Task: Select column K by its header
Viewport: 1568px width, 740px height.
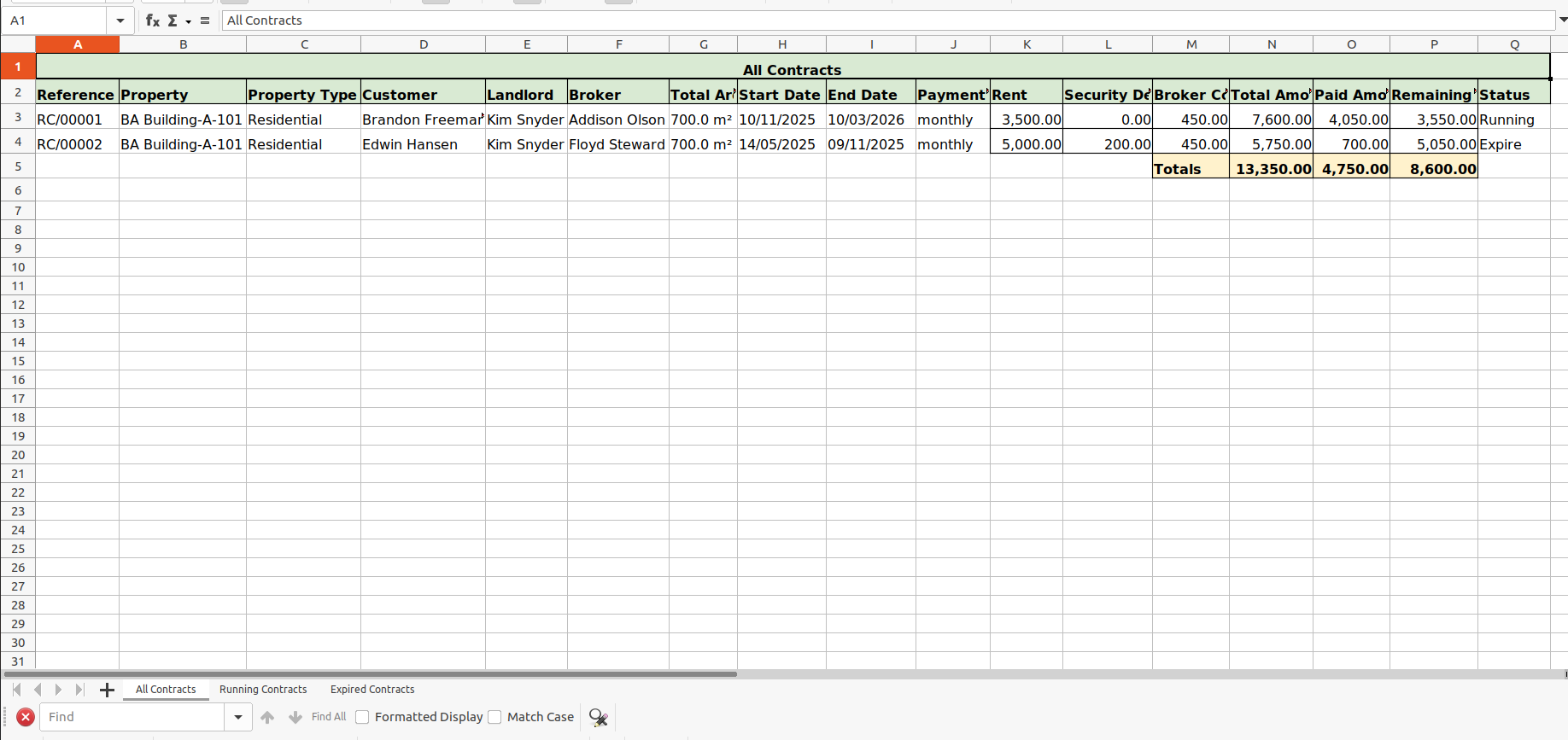Action: pos(1027,44)
